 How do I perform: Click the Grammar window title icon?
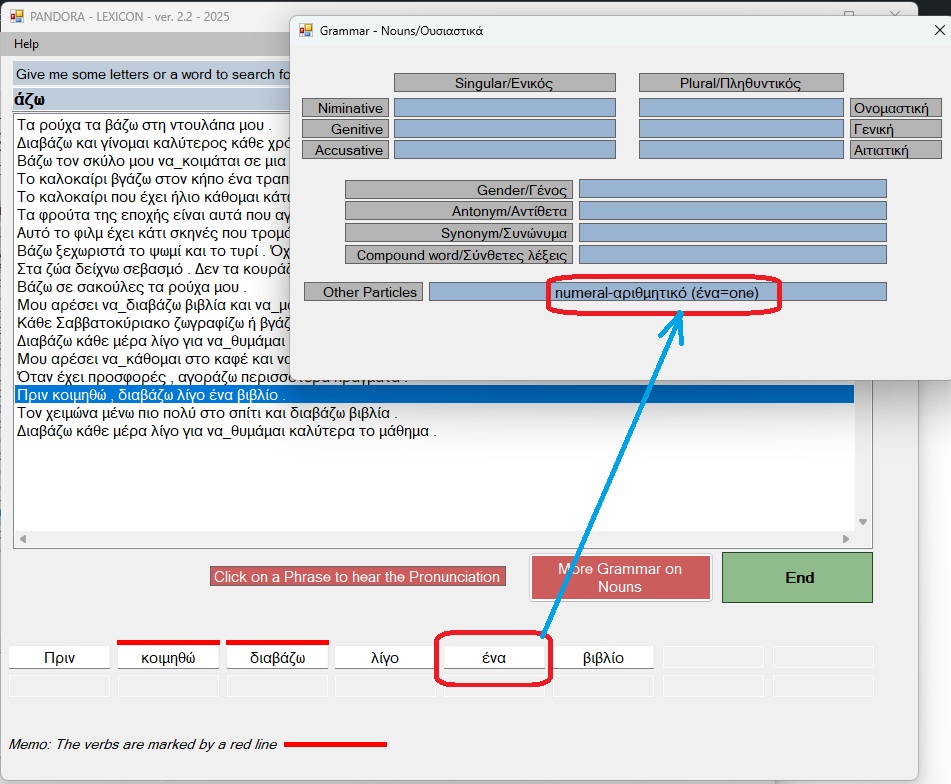(306, 30)
